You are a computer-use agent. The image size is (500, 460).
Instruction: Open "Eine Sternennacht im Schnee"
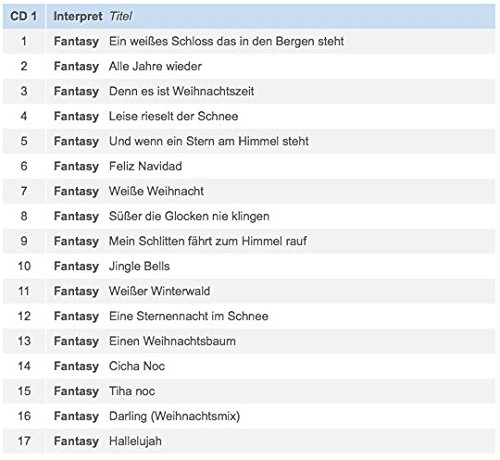pyautogui.click(x=189, y=316)
